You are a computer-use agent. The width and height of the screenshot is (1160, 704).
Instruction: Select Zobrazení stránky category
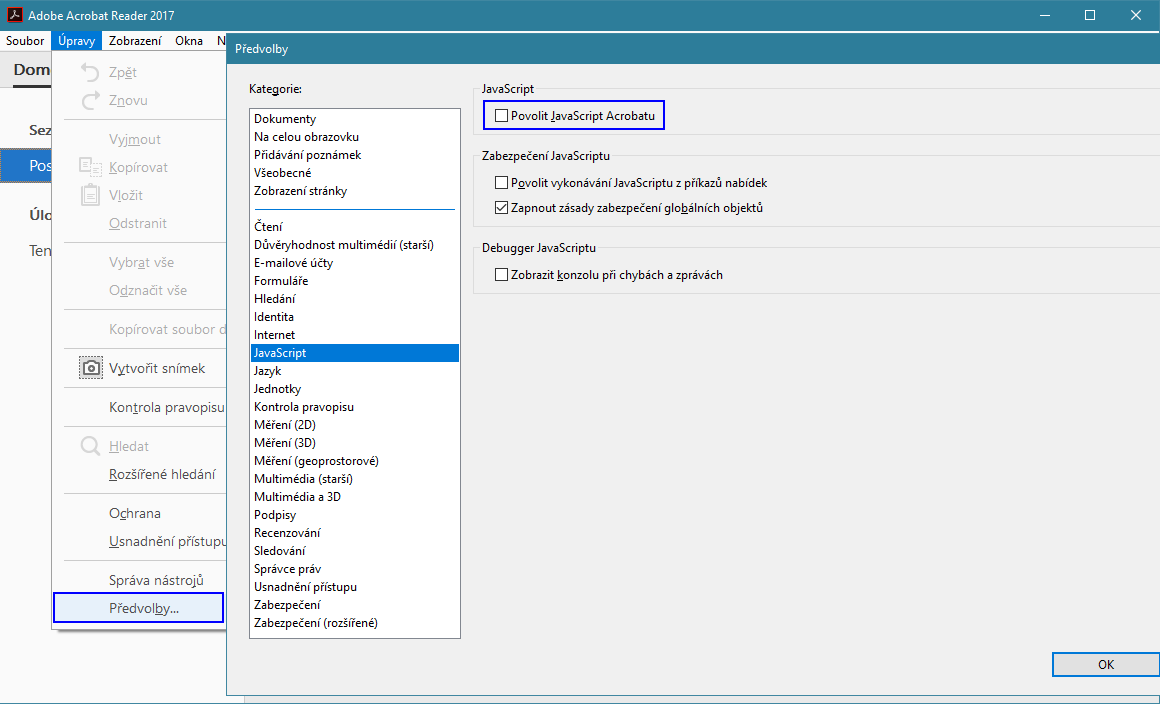pos(354,191)
